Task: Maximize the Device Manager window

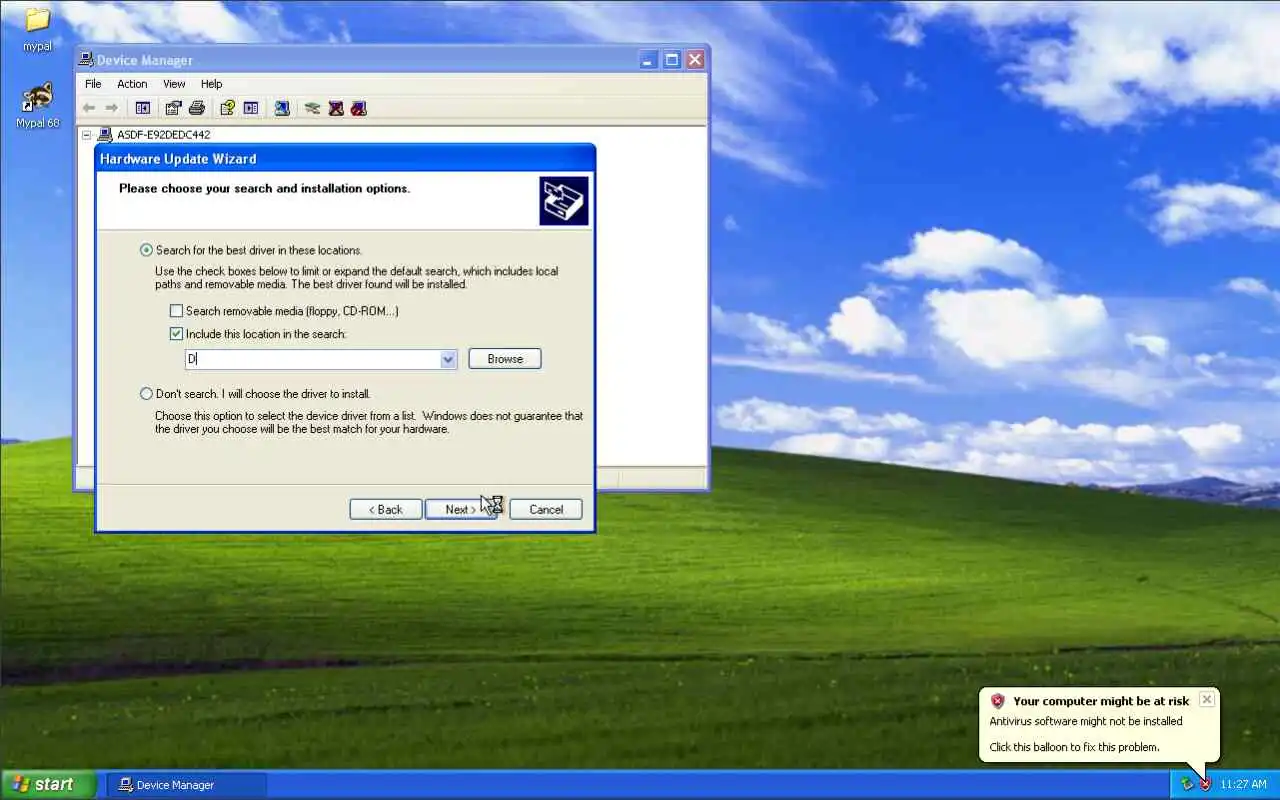Action: (x=672, y=60)
